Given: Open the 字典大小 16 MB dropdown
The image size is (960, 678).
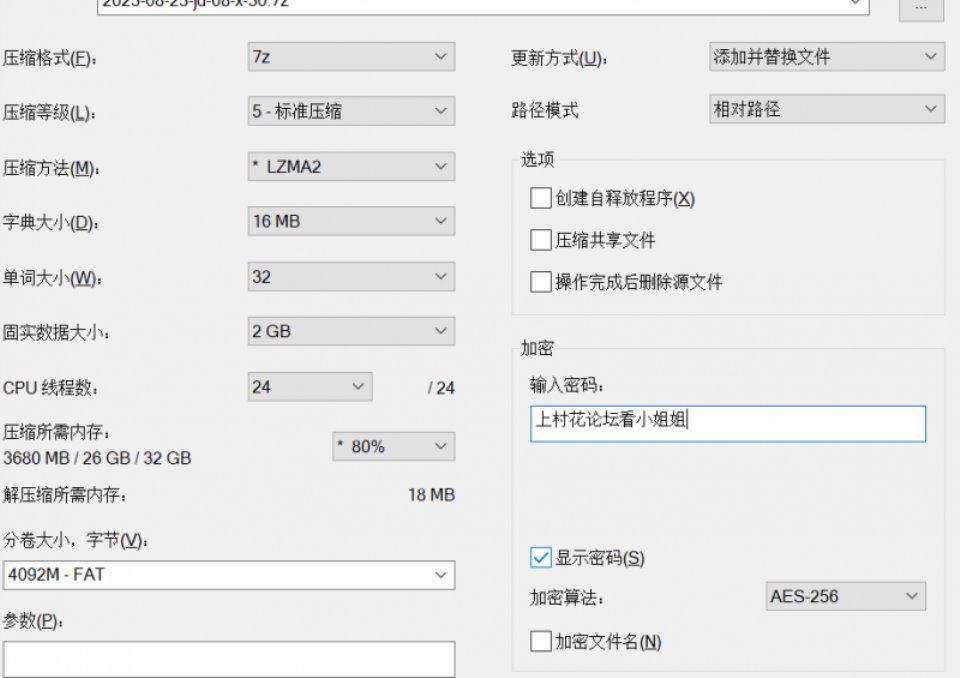Looking at the screenshot, I should 351,221.
